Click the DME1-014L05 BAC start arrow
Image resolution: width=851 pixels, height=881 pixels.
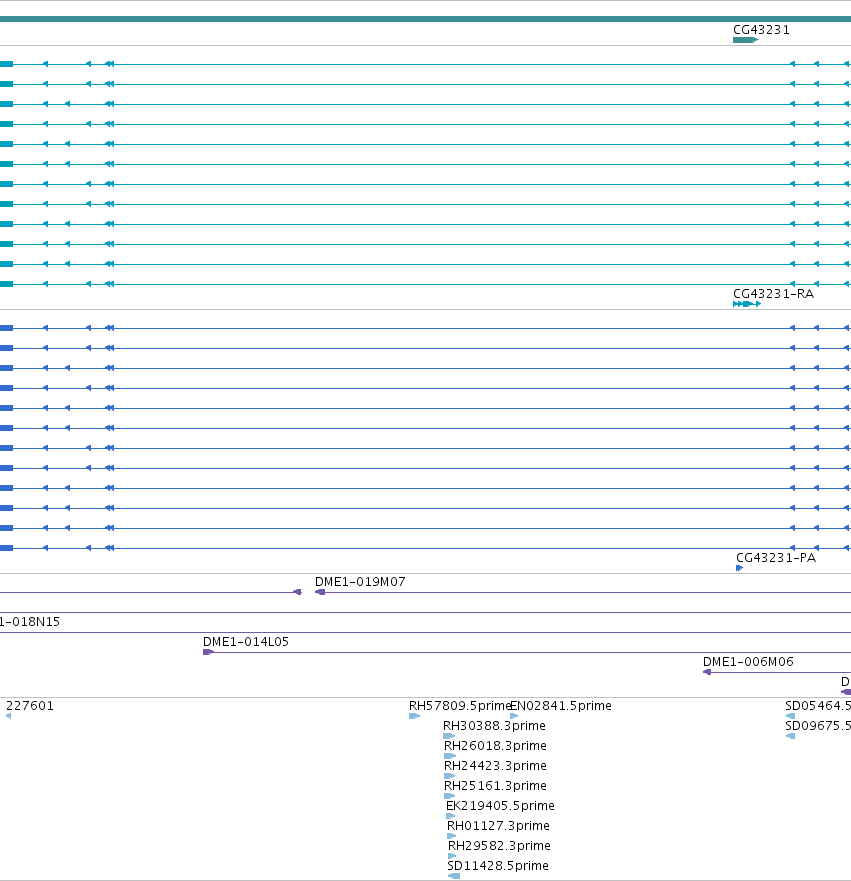208,652
